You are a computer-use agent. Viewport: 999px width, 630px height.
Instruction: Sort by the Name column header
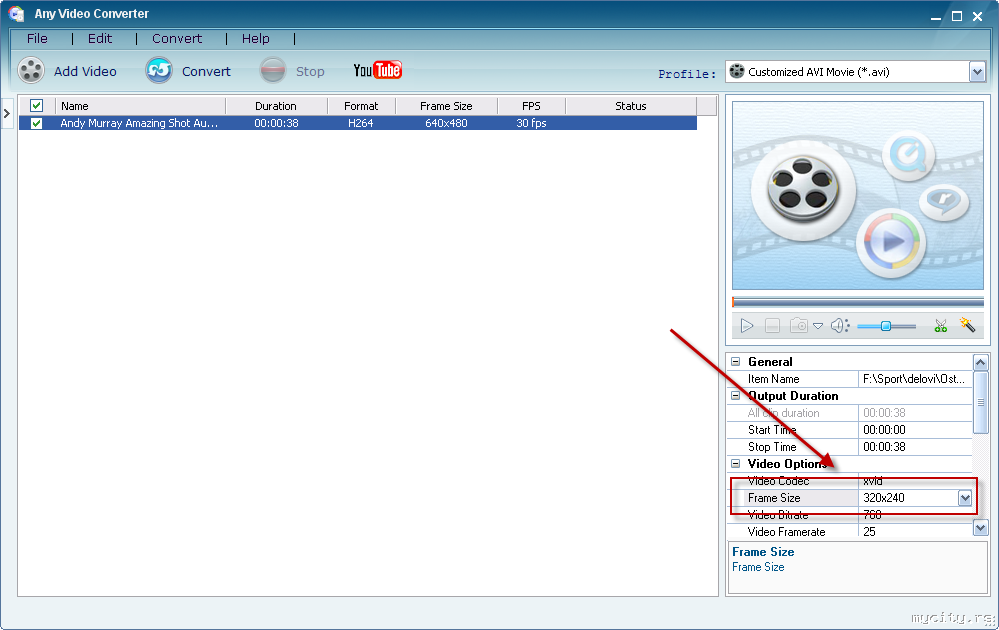(140, 106)
